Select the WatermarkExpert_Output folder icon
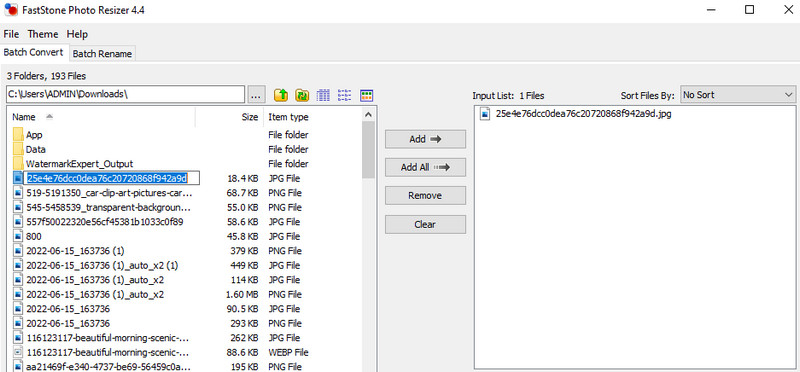800x372 pixels. tap(18, 164)
